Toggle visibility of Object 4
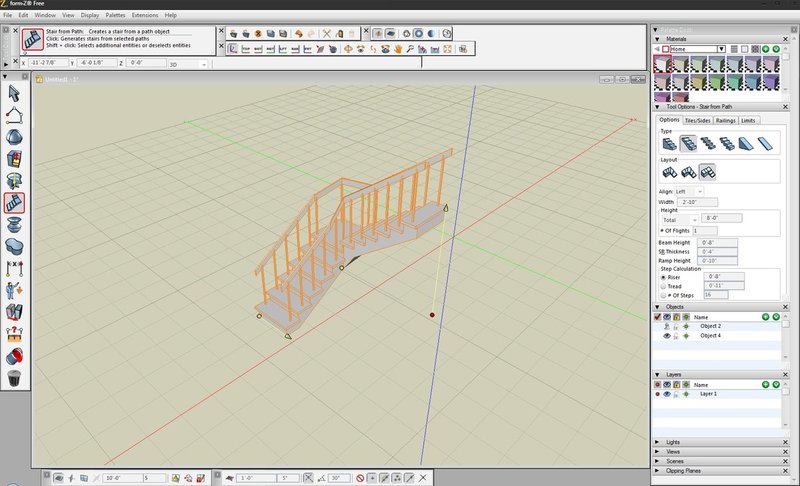 (x=667, y=336)
